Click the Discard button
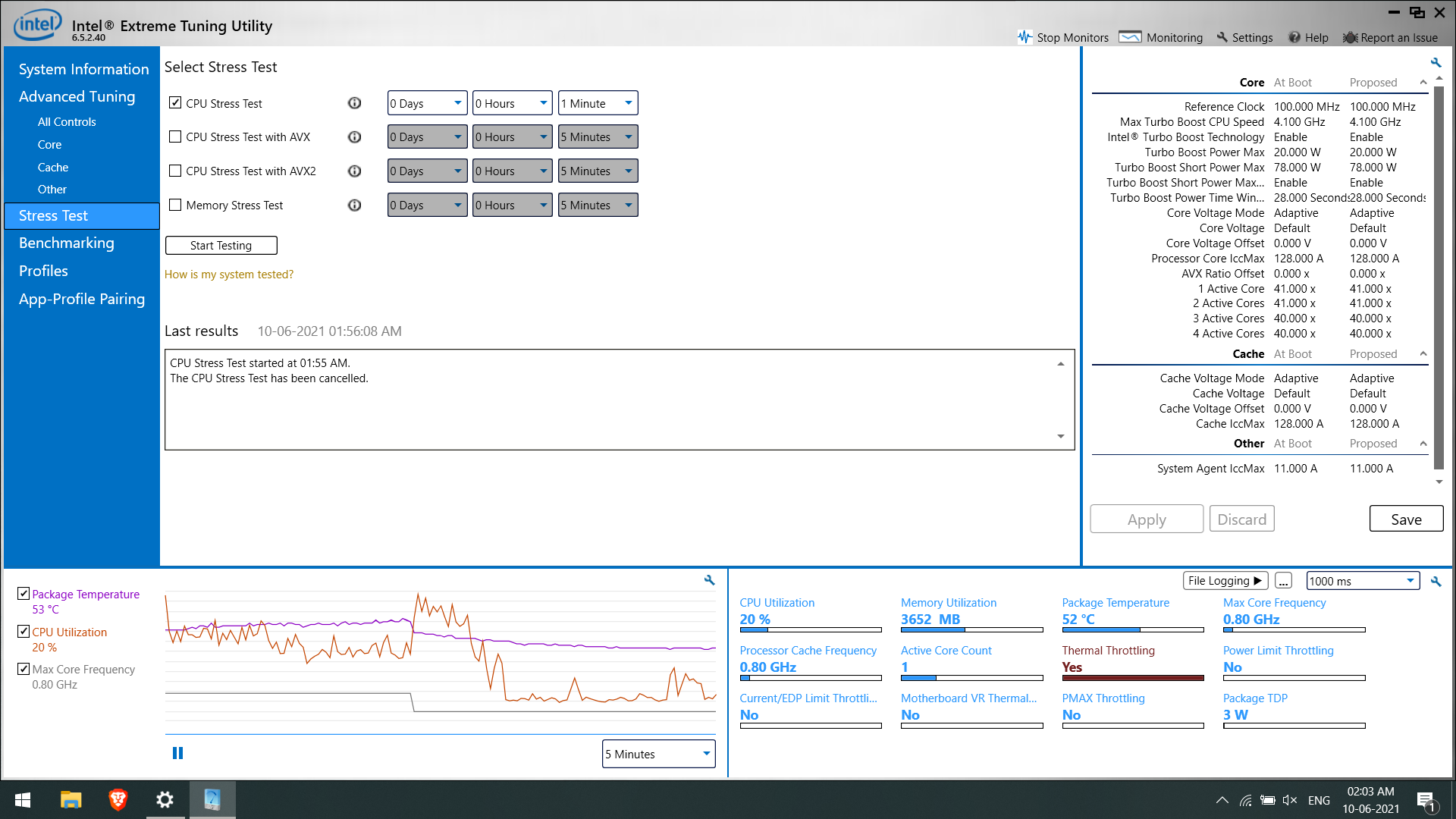The height and width of the screenshot is (819, 1456). point(1241,519)
